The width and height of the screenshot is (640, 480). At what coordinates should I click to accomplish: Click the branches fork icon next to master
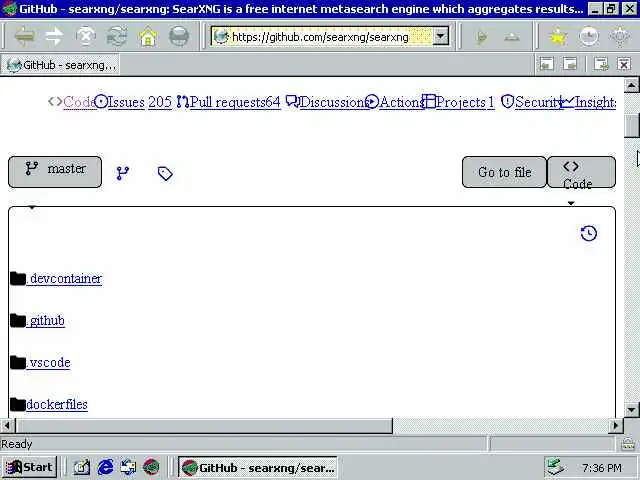click(x=123, y=173)
